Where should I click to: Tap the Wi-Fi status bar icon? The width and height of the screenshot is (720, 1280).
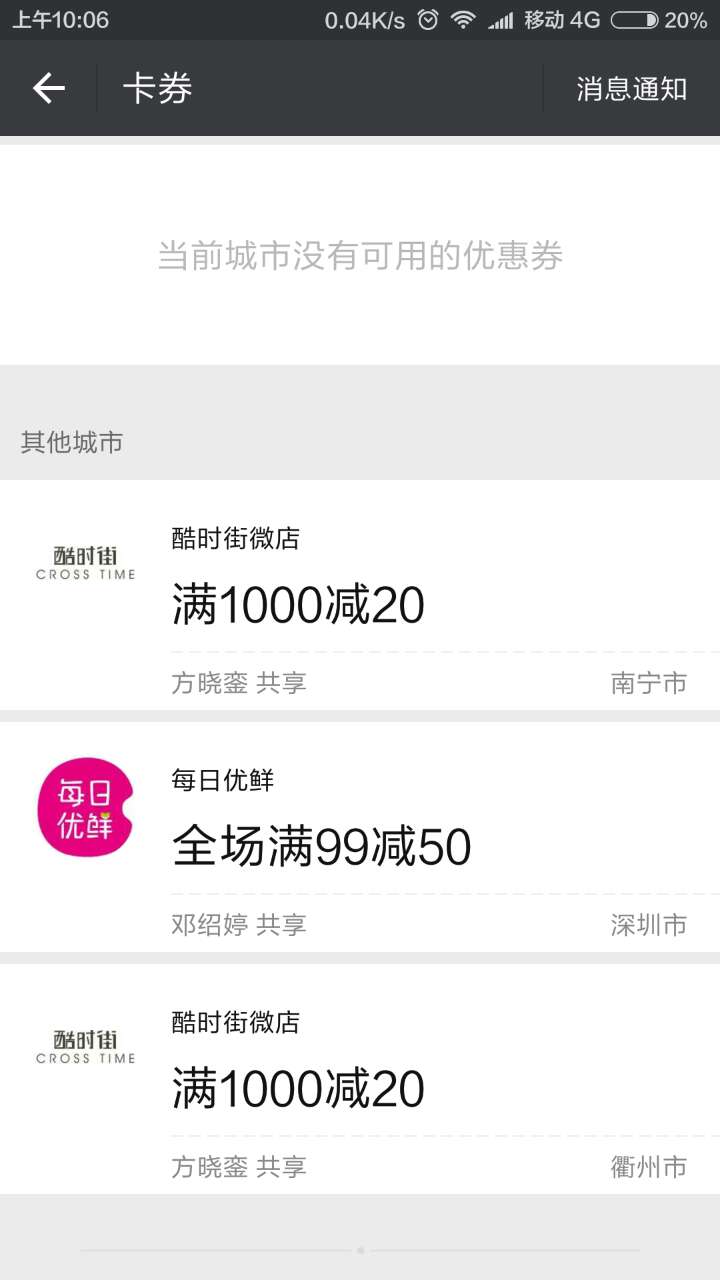(462, 20)
